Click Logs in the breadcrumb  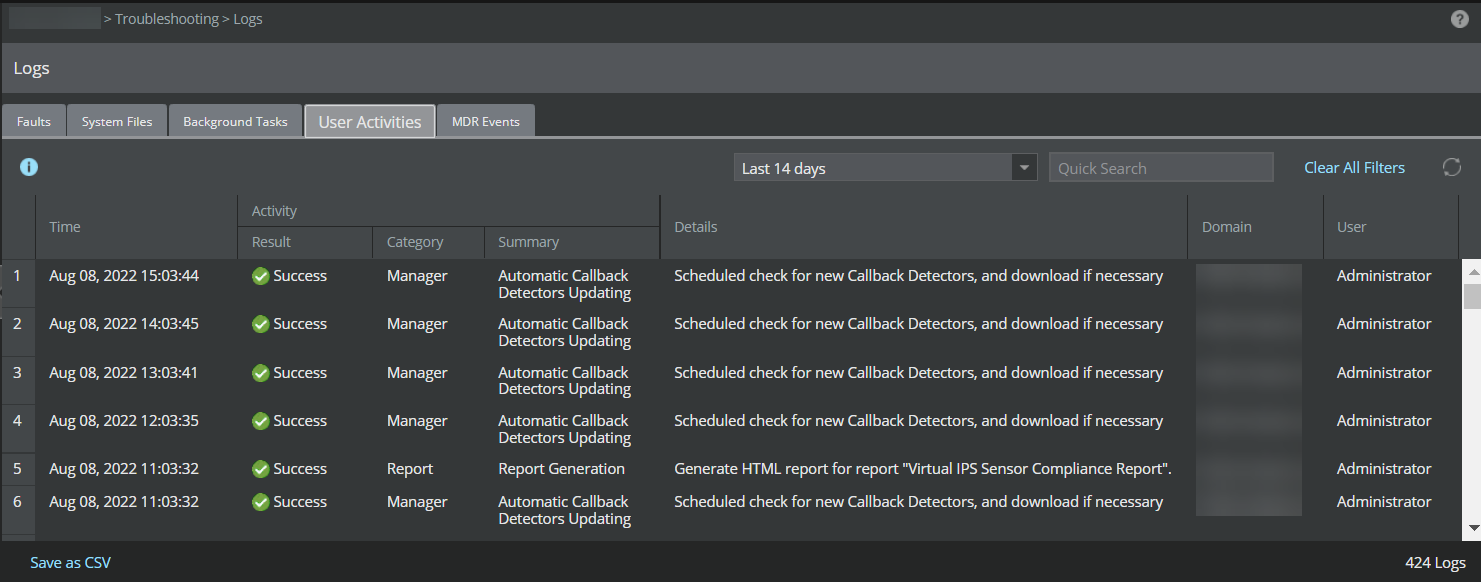pos(248,19)
